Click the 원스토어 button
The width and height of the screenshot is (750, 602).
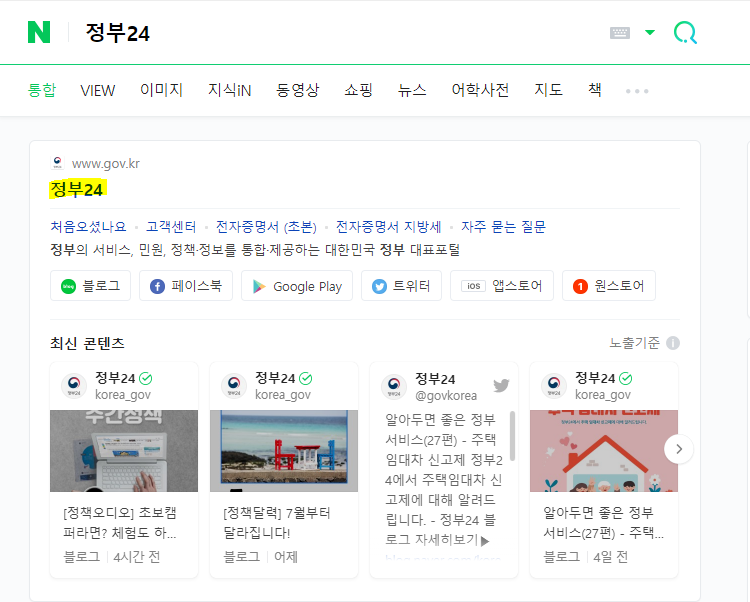point(609,286)
